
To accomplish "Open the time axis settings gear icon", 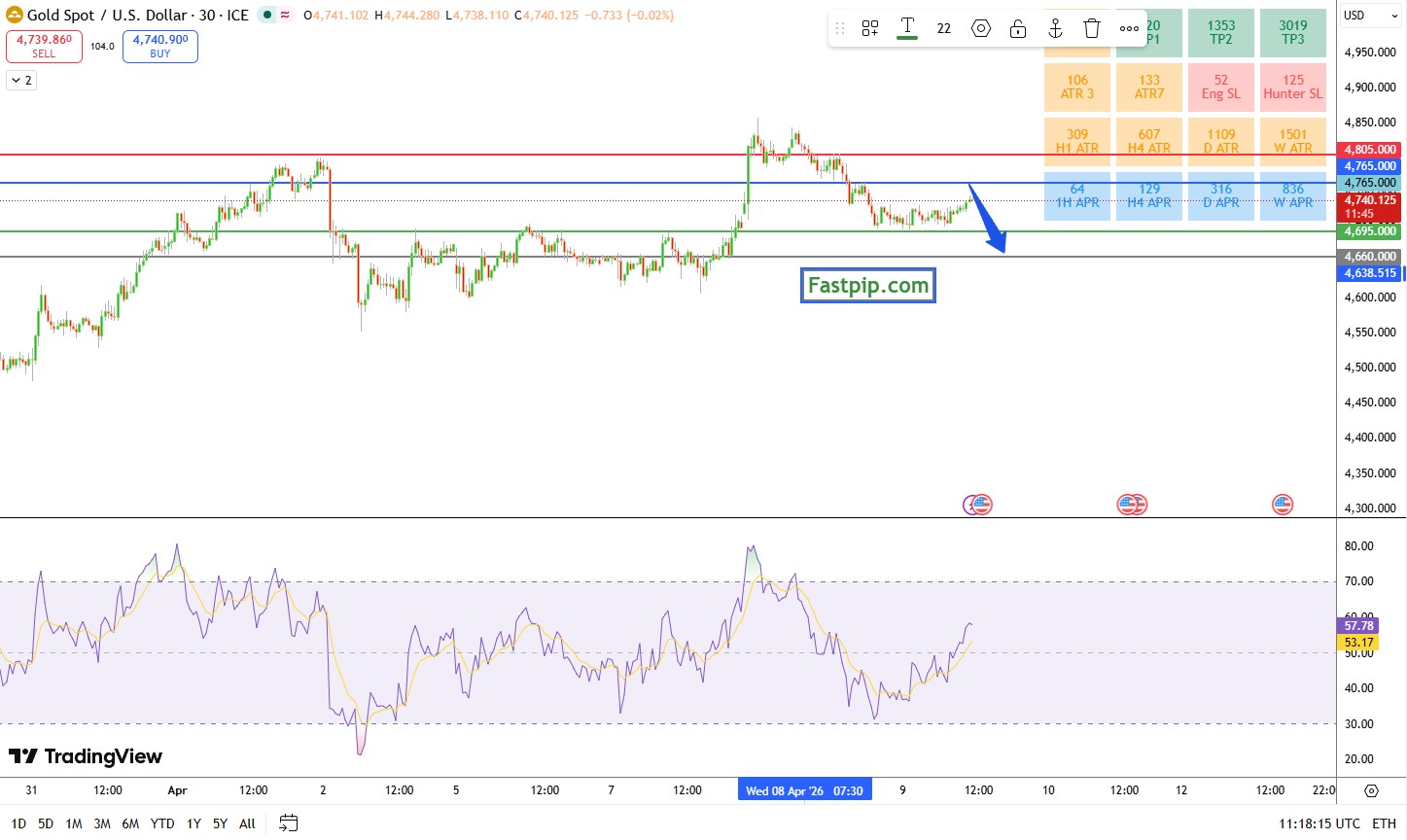I will point(1371,790).
